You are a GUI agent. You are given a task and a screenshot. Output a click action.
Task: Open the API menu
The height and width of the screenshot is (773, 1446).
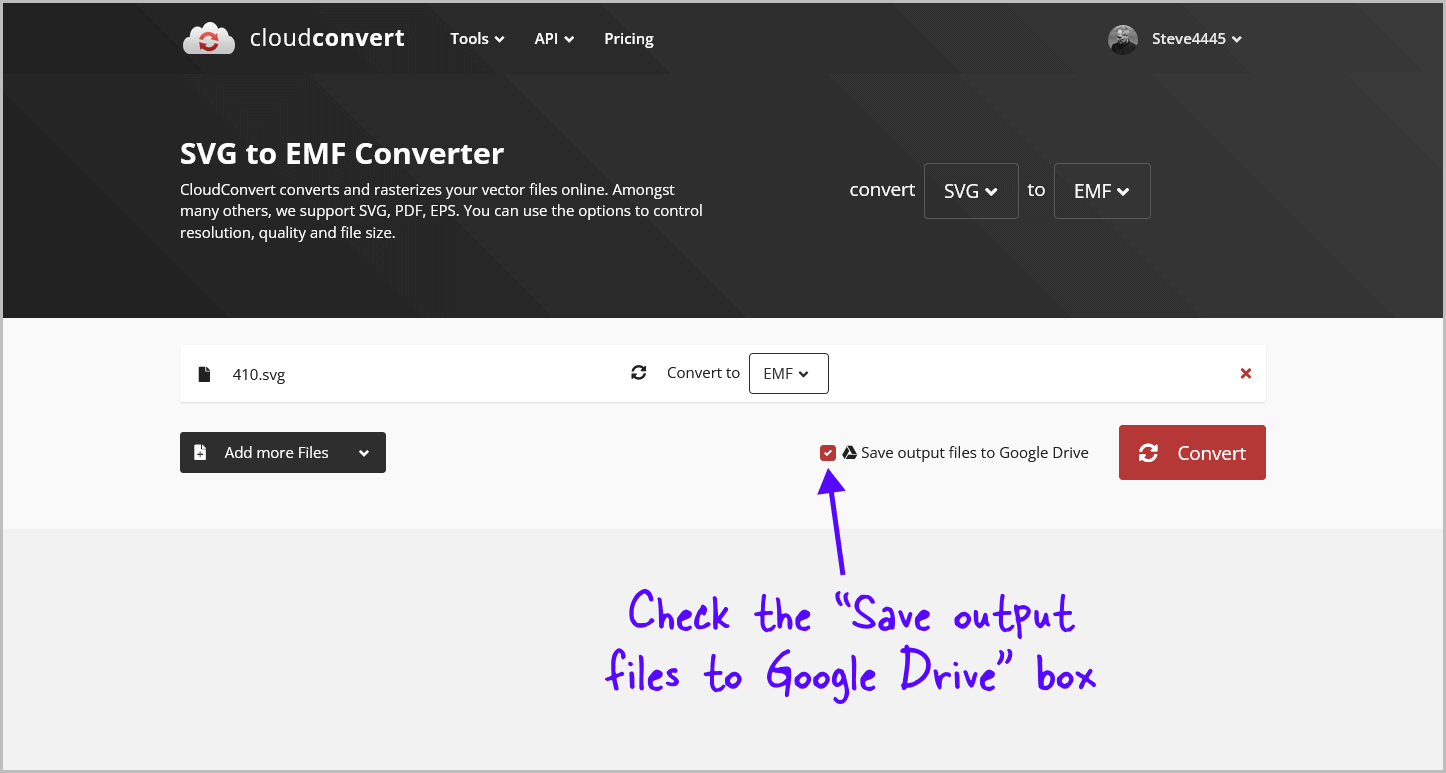point(554,39)
